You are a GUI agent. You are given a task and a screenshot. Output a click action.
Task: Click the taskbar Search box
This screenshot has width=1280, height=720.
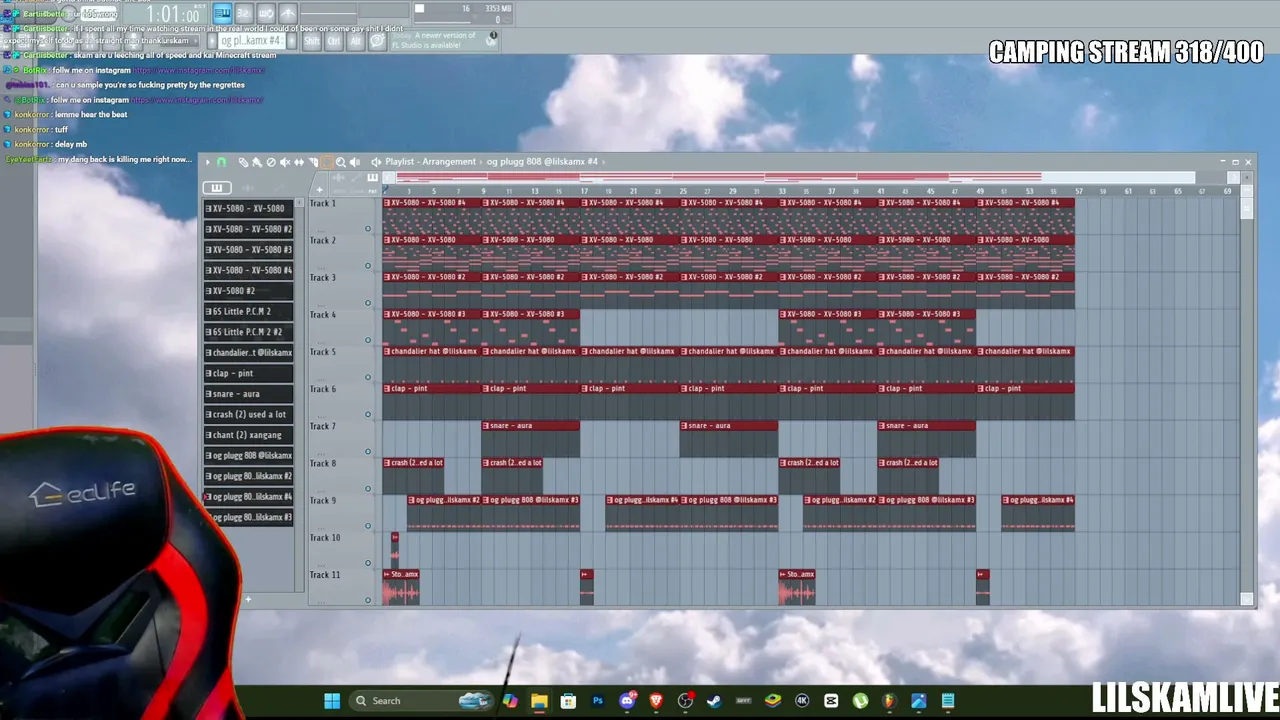[421, 701]
